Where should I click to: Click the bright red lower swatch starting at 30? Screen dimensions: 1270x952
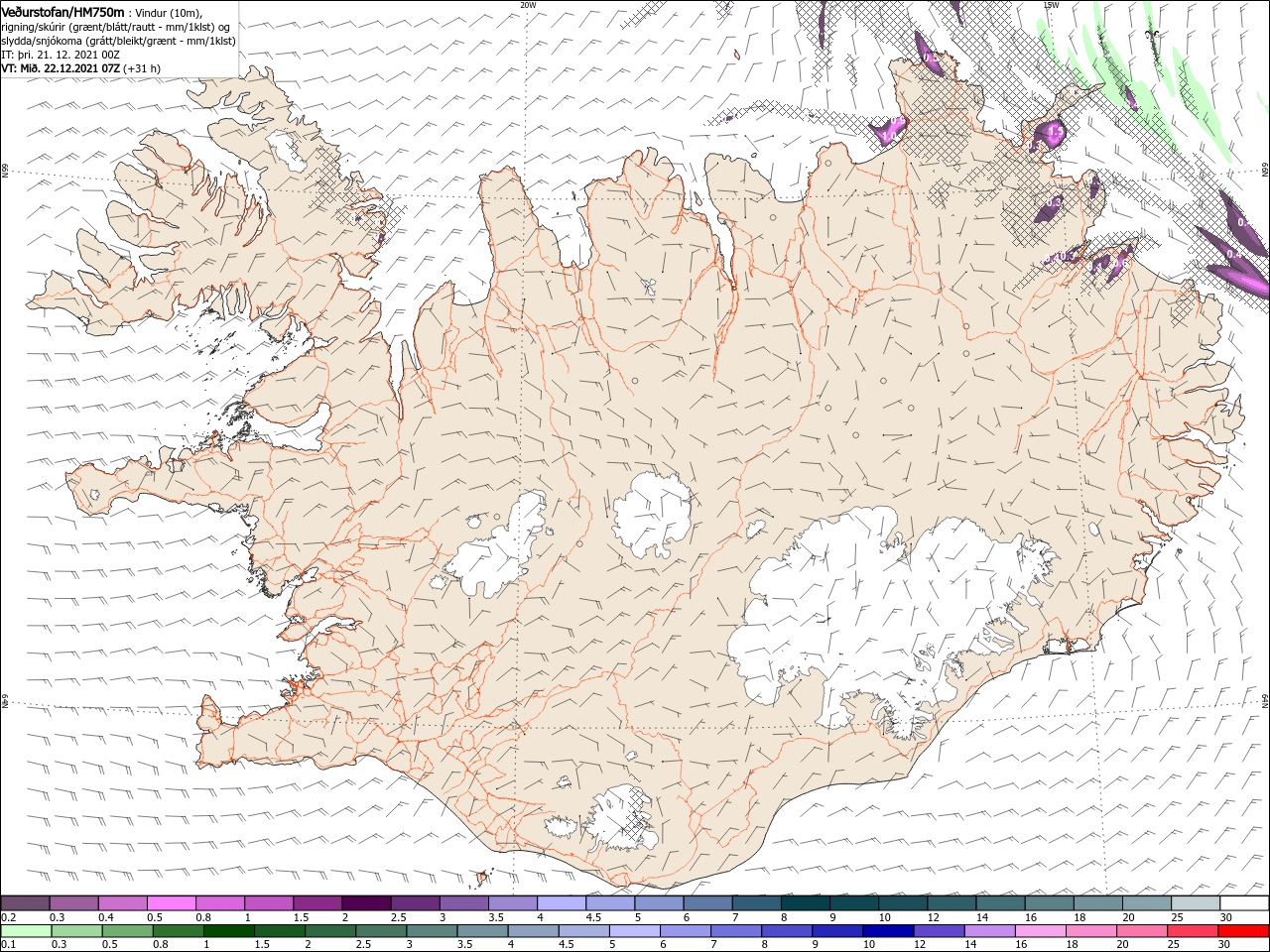pyautogui.click(x=1242, y=931)
